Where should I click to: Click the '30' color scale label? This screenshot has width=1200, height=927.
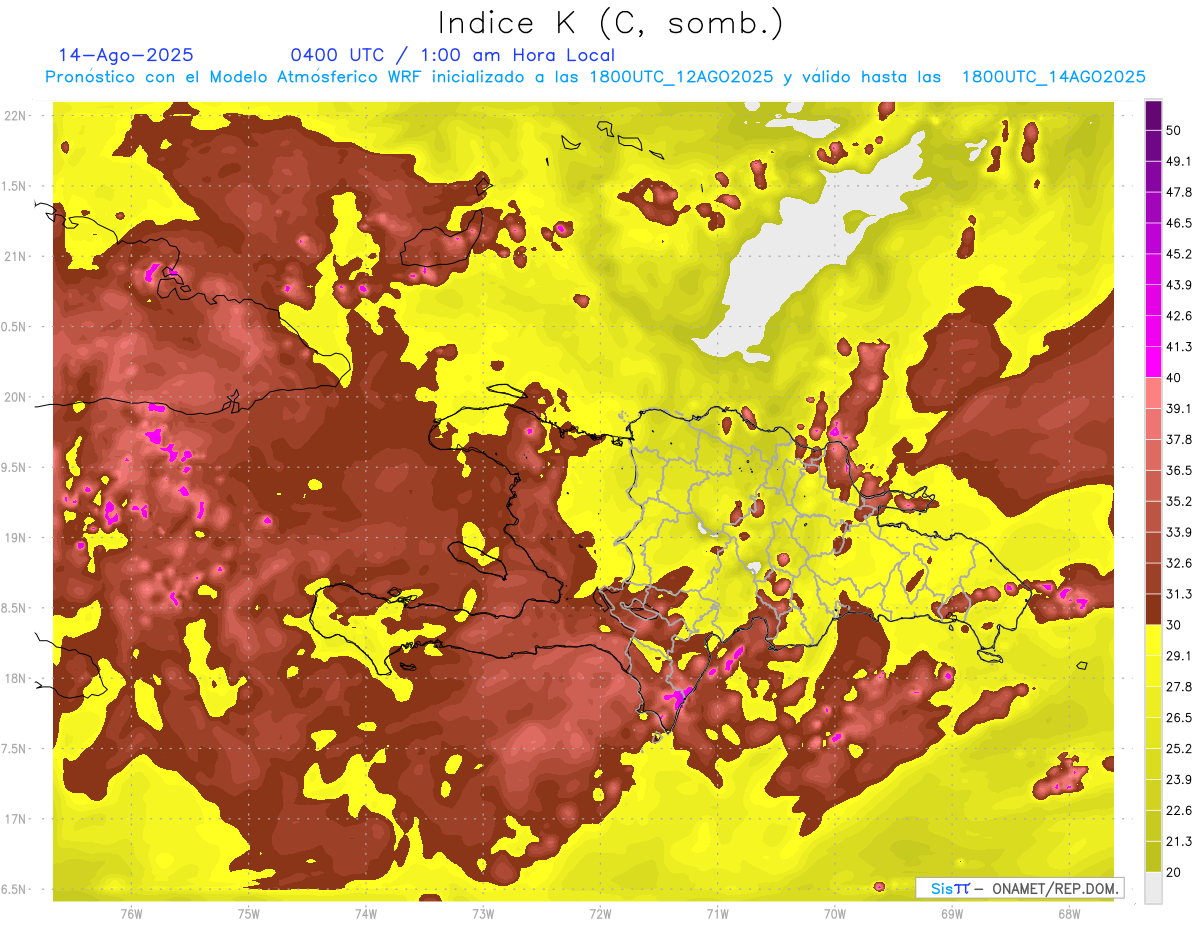(x=1175, y=625)
